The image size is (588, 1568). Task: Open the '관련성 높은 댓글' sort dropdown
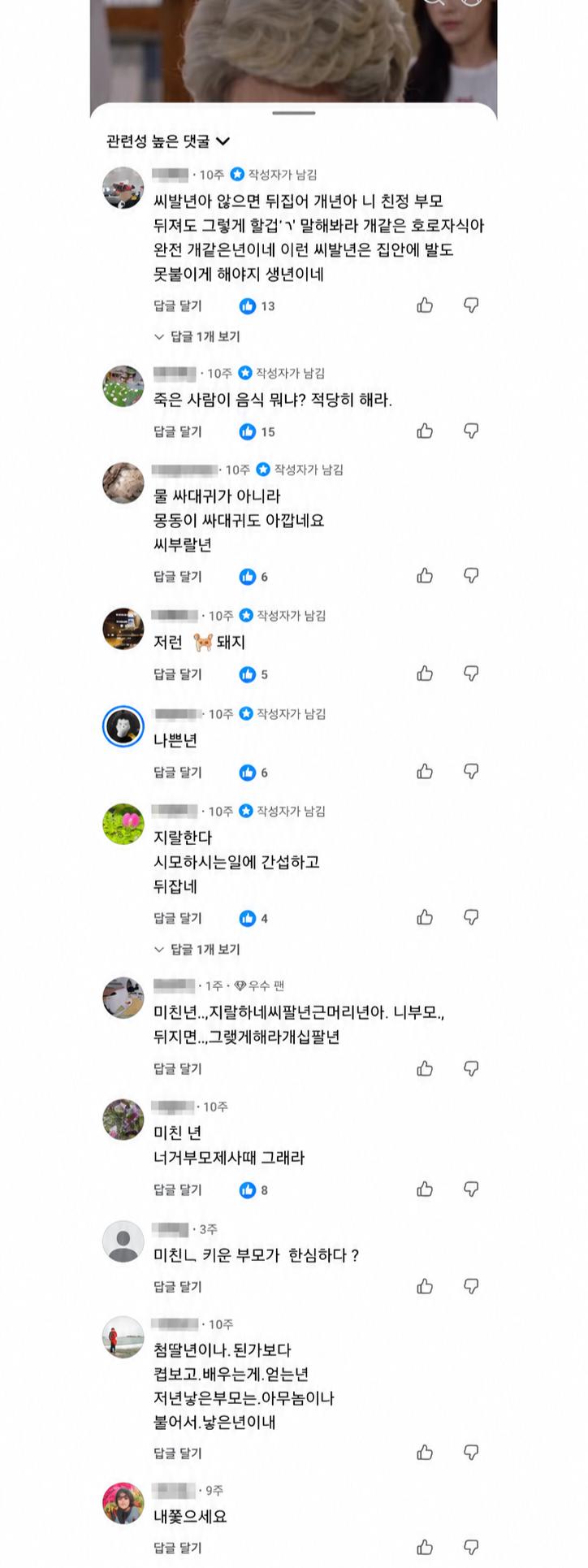[x=168, y=141]
